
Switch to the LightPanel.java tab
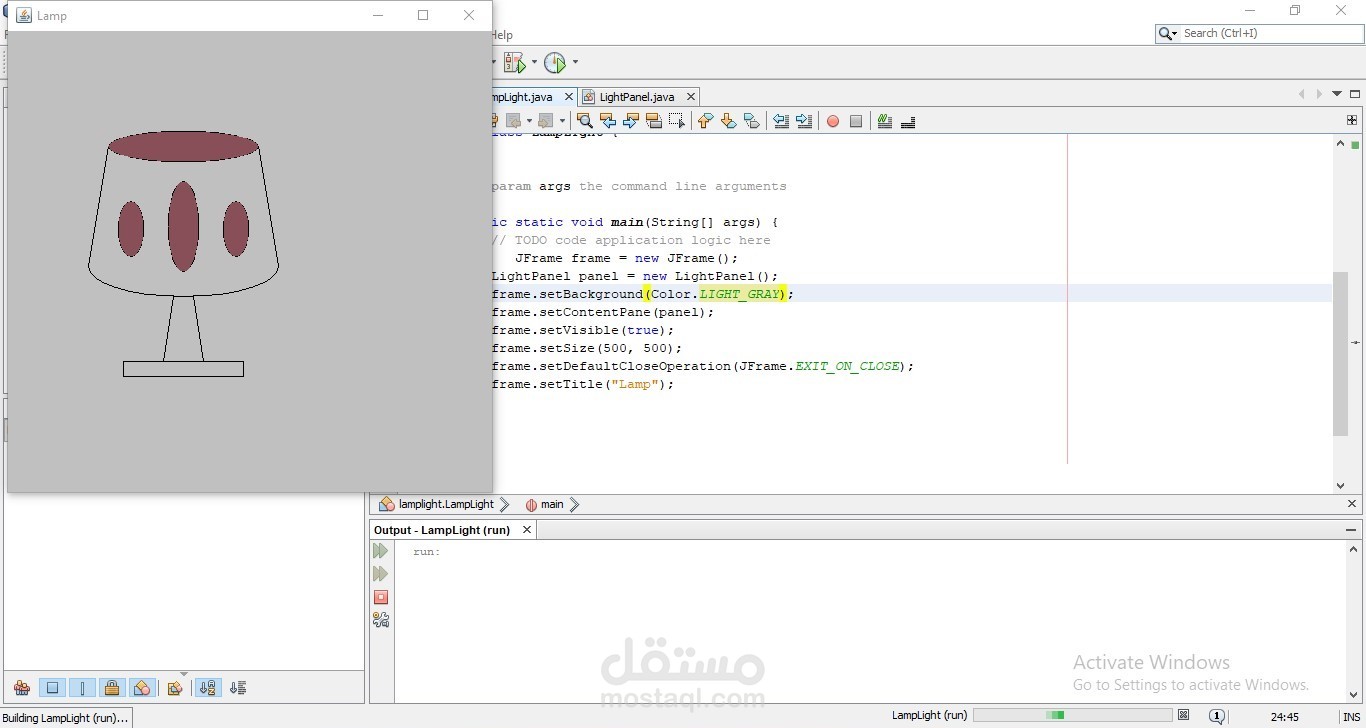637,97
